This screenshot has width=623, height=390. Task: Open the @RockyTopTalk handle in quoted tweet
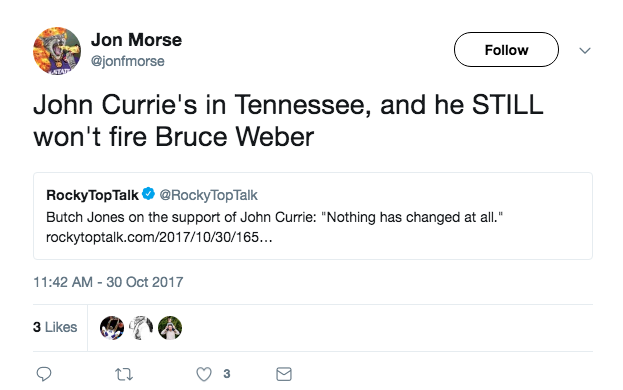click(209, 195)
